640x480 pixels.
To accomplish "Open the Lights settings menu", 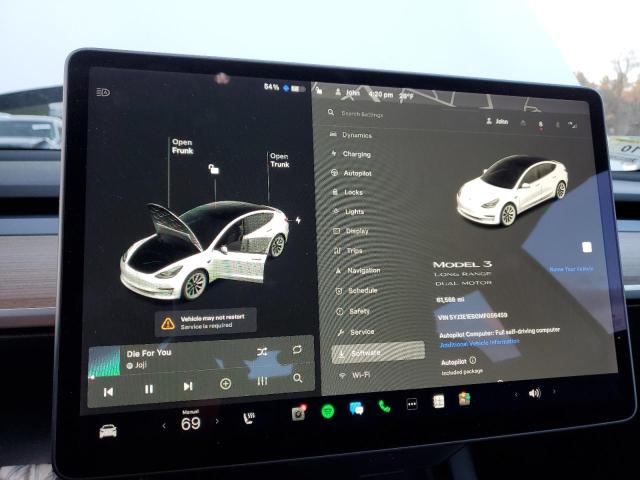I will tap(349, 211).
